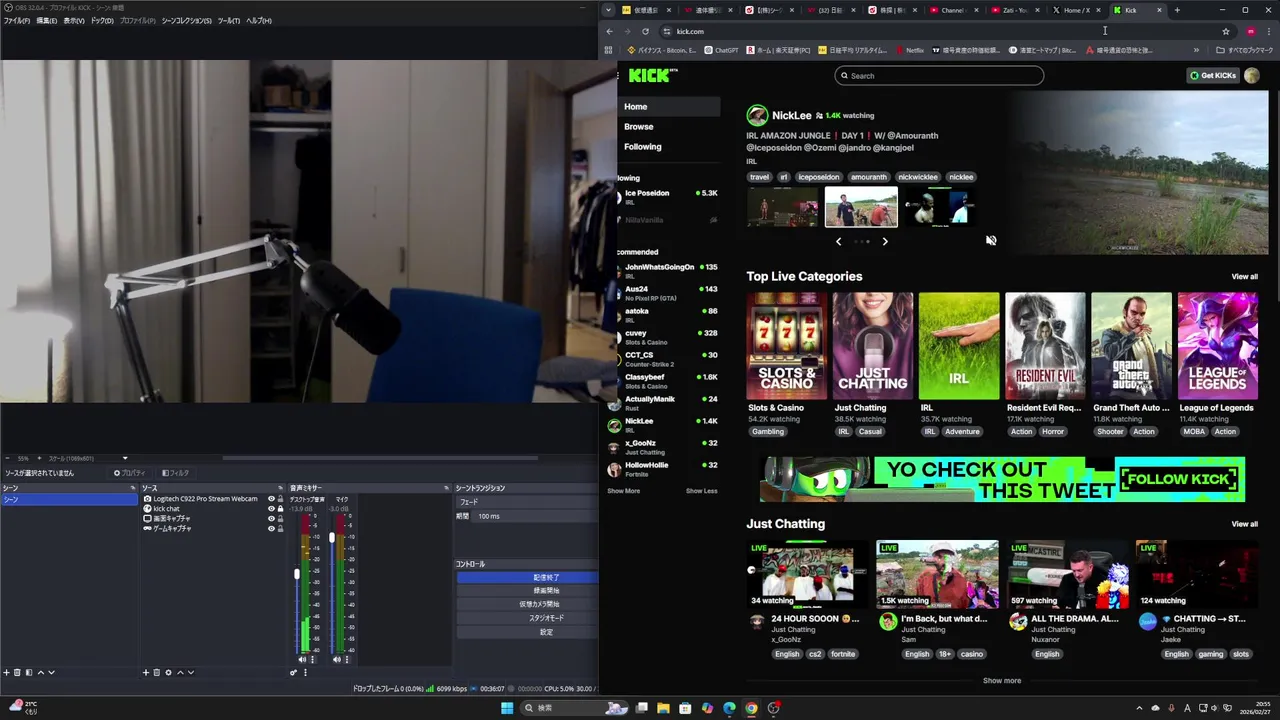Hide the 画面キャプチャ source
The width and height of the screenshot is (1280, 720).
point(271,518)
